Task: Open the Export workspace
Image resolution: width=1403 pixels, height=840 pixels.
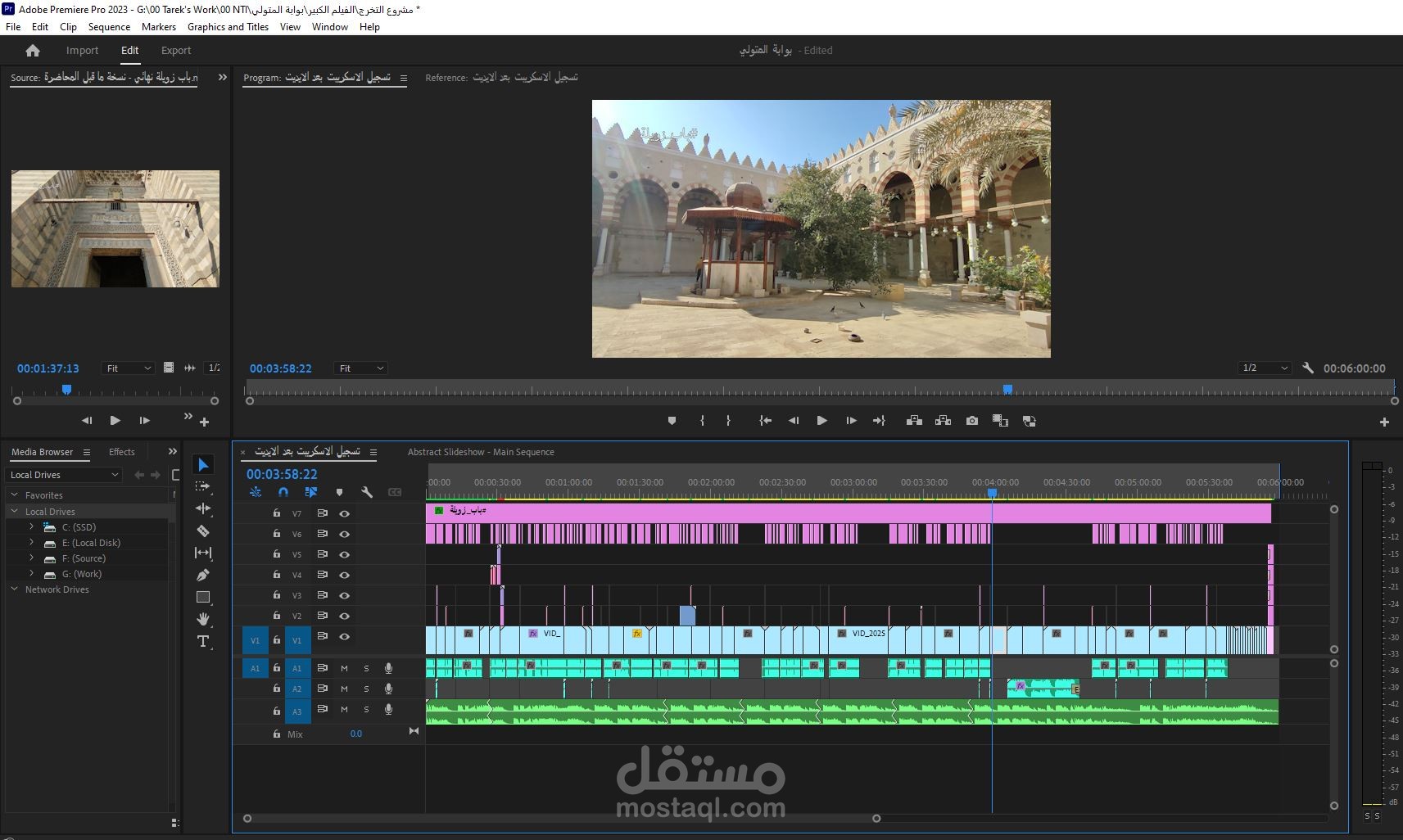Action: pyautogui.click(x=176, y=51)
